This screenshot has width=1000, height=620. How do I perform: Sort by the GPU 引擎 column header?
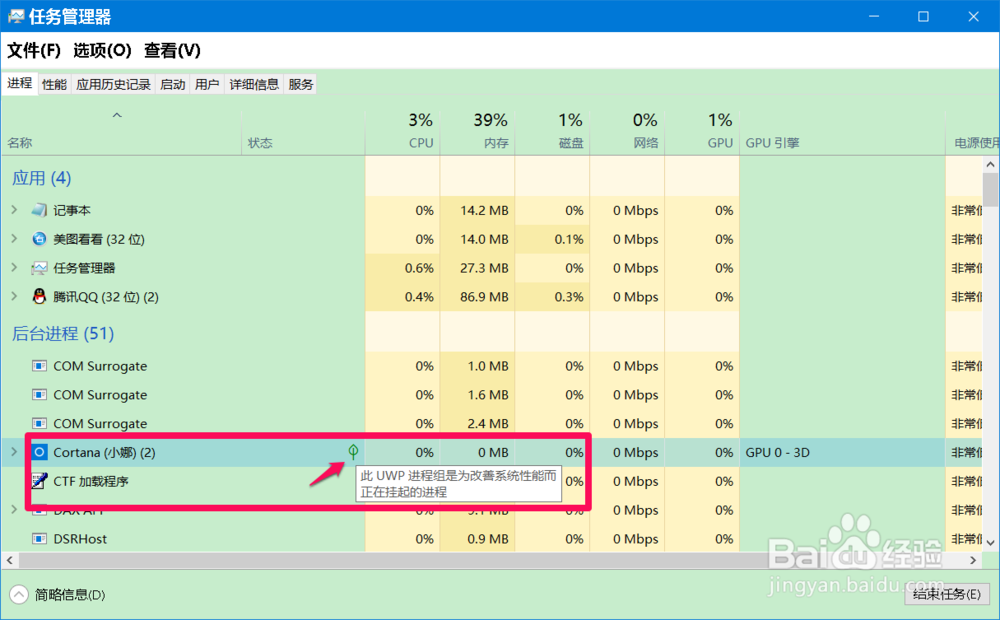pos(842,133)
